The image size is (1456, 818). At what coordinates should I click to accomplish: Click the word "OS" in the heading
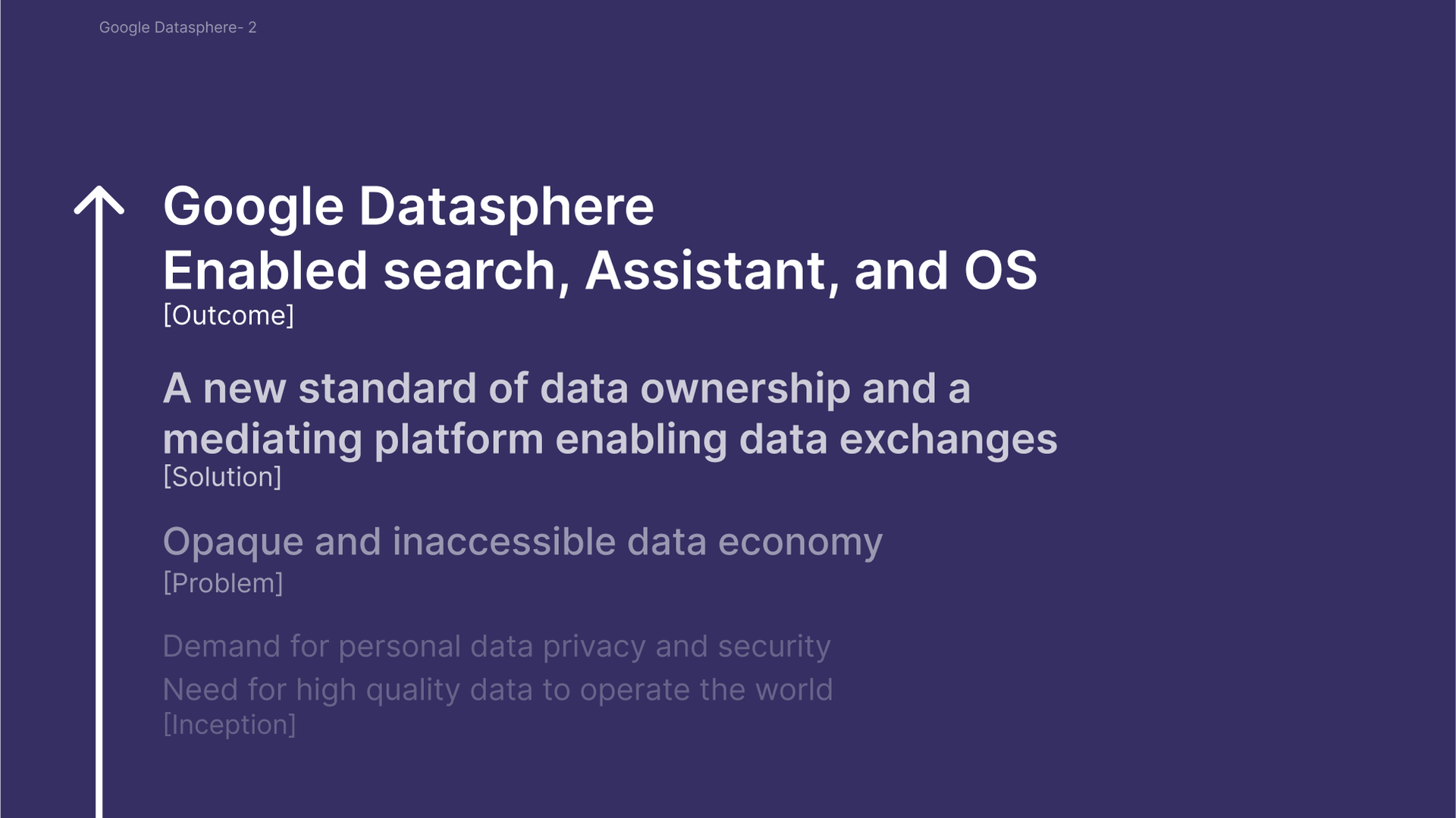click(1000, 271)
